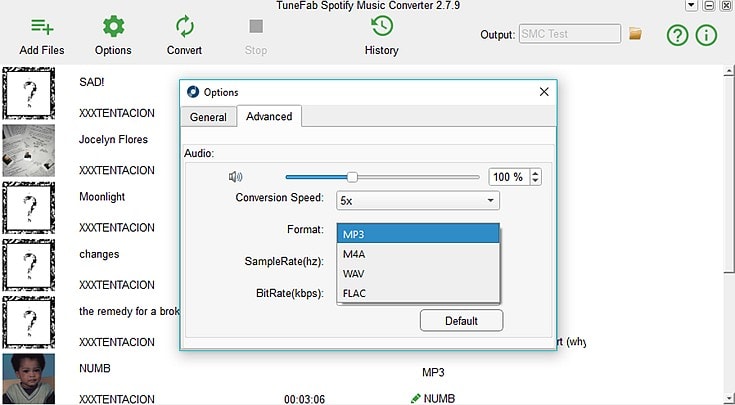
Task: Open the History clock icon
Action: point(382,26)
